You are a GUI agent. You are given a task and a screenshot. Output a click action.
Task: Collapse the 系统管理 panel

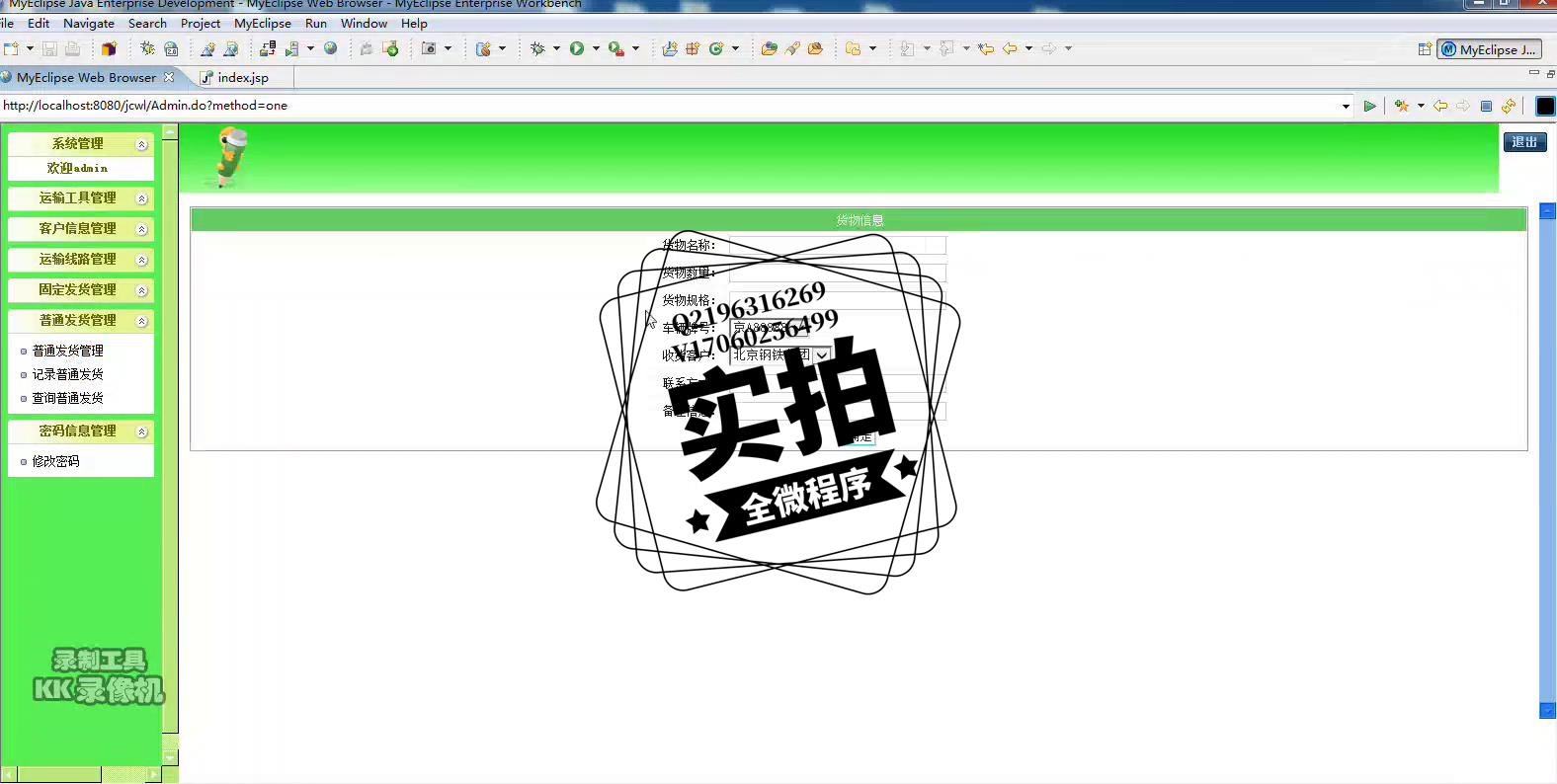pos(141,144)
